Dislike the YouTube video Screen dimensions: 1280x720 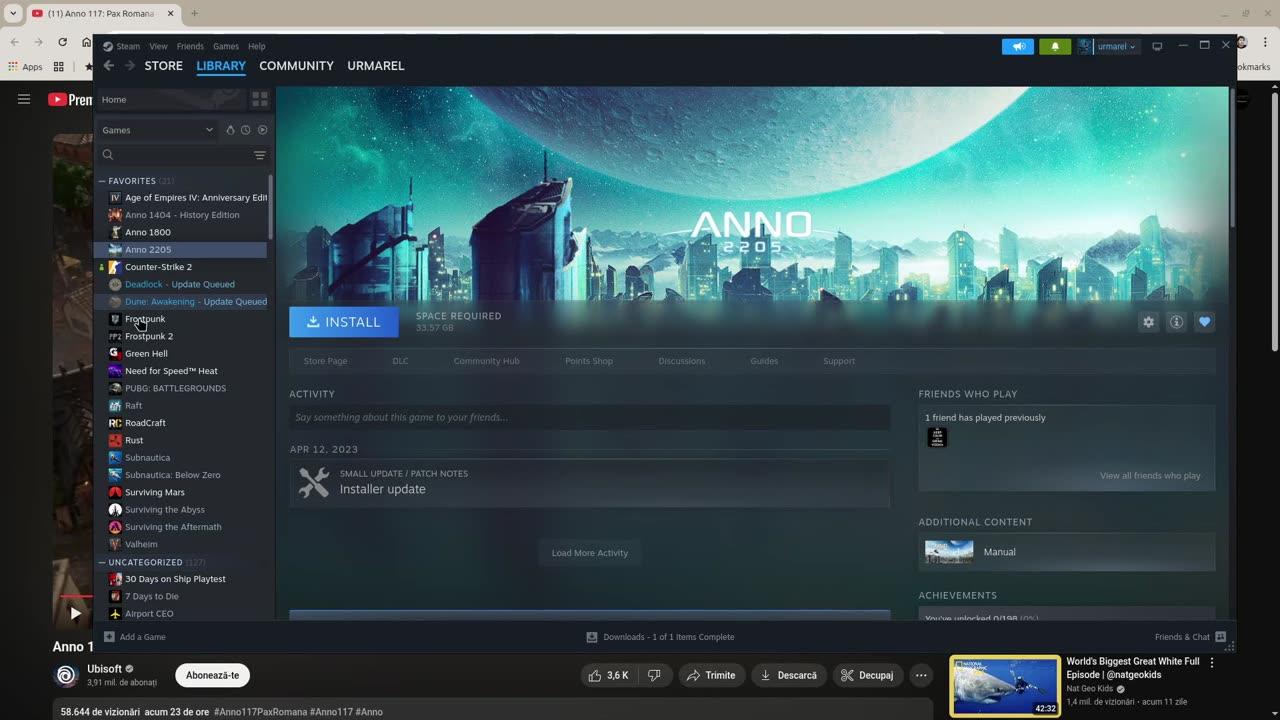click(x=654, y=675)
